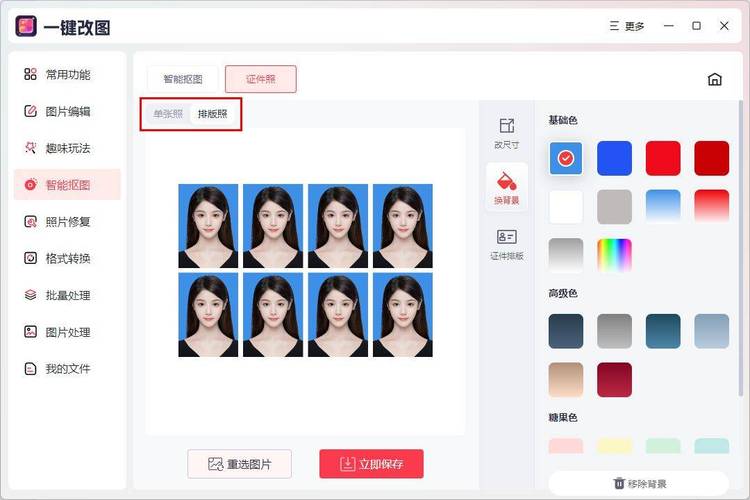750x500 pixels.
Task: Select the red gradient swatch
Action: click(x=712, y=207)
